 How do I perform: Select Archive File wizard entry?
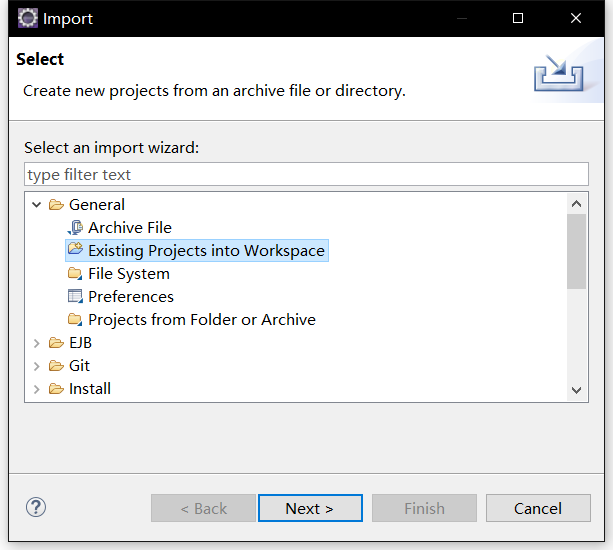tap(130, 228)
